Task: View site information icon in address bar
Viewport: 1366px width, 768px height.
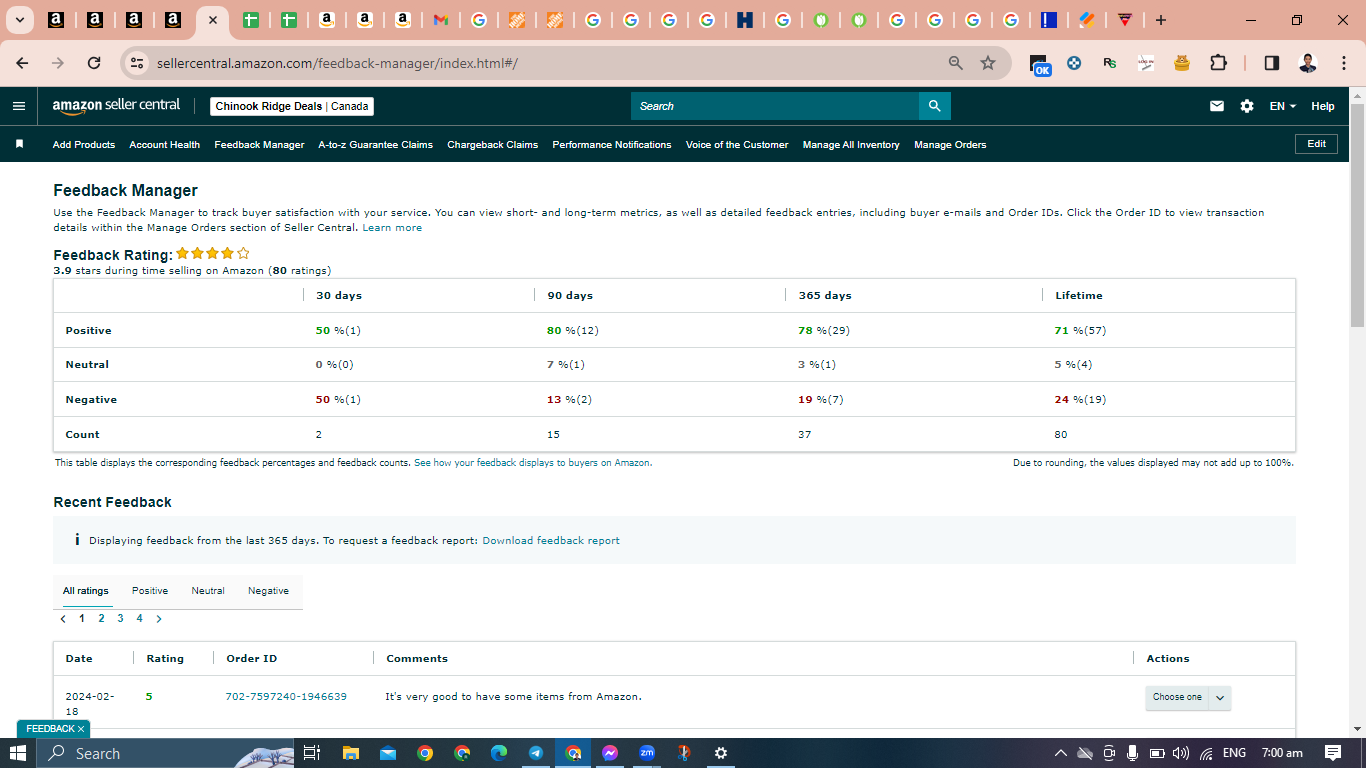Action: coord(138,63)
